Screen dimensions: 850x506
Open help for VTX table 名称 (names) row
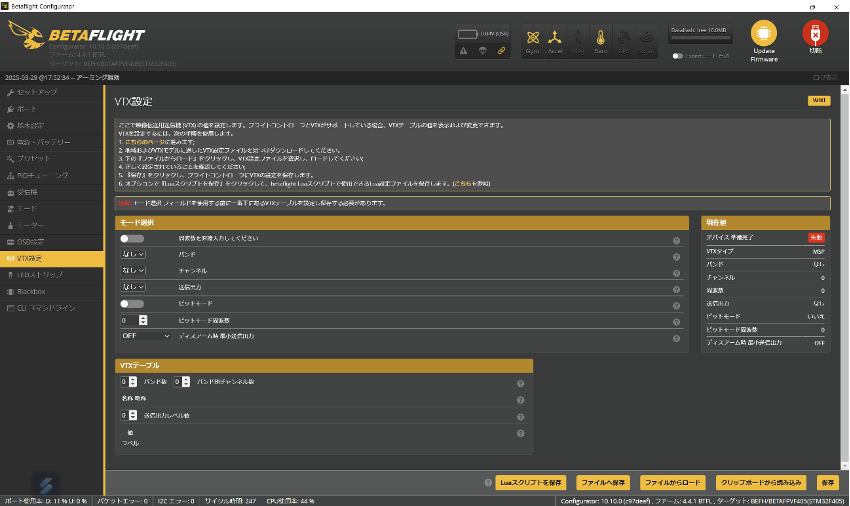pos(520,400)
